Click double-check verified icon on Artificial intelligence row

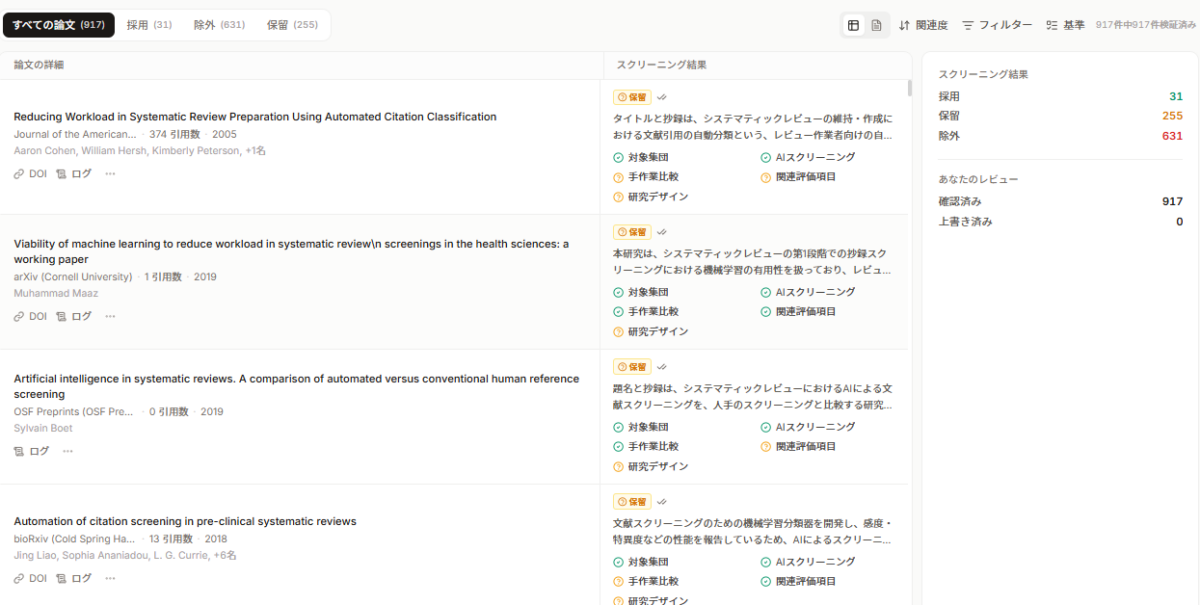tap(662, 367)
